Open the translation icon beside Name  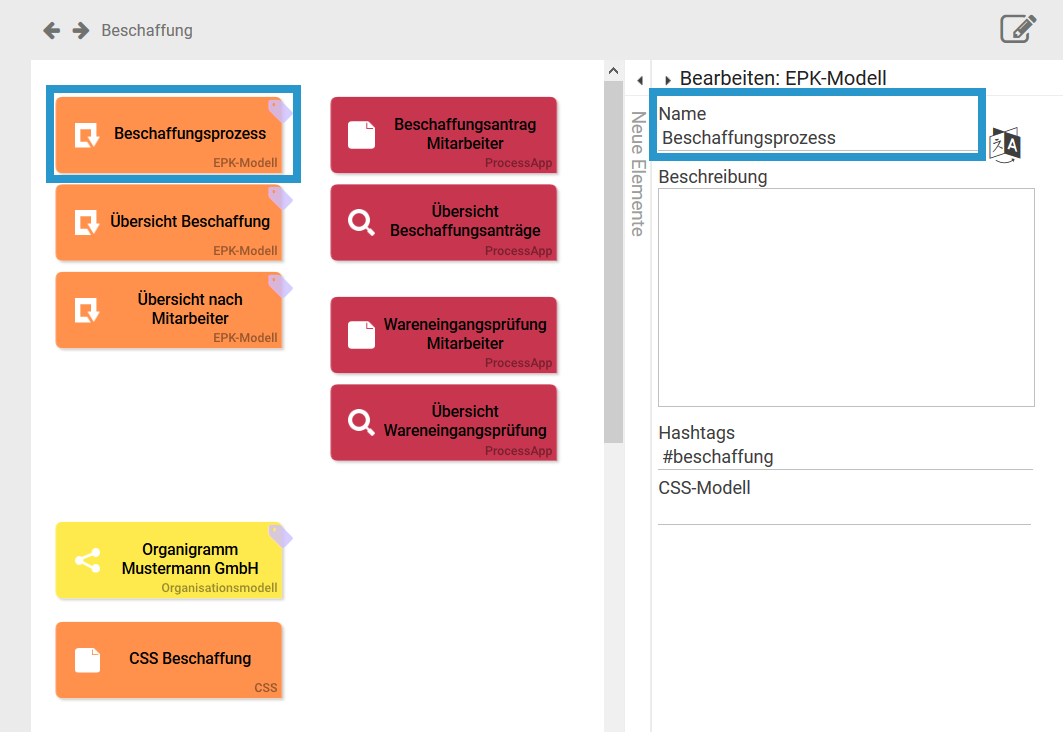[x=1004, y=144]
